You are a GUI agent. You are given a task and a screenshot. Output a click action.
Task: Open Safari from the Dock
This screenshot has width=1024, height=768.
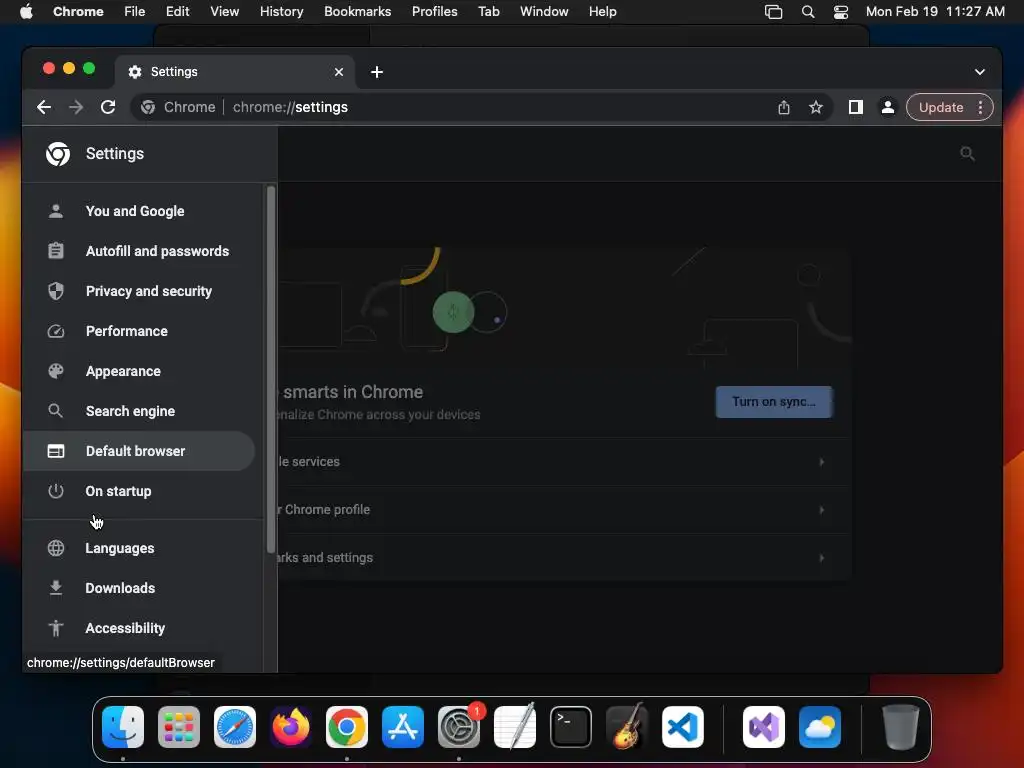click(x=235, y=727)
